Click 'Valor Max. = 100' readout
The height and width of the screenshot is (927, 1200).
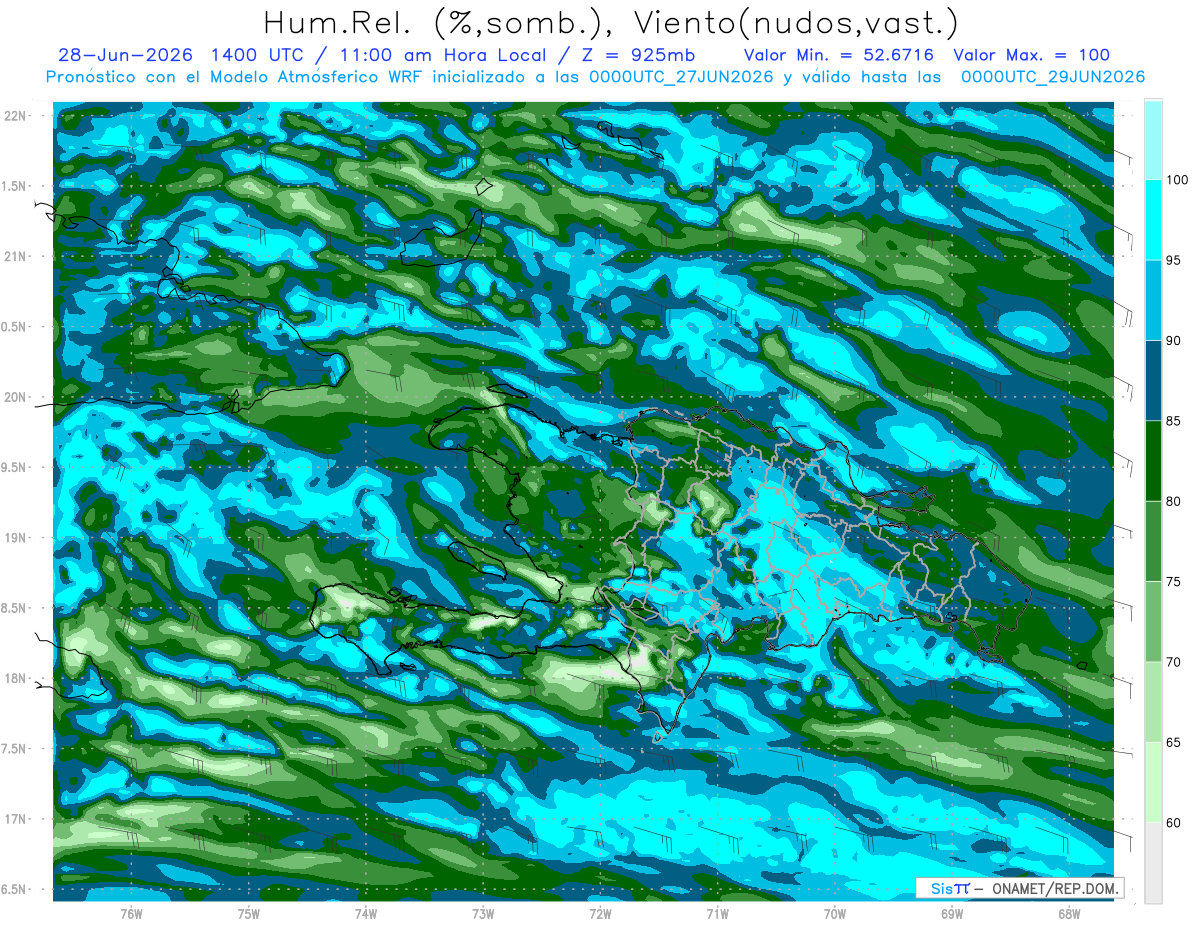pos(1032,55)
